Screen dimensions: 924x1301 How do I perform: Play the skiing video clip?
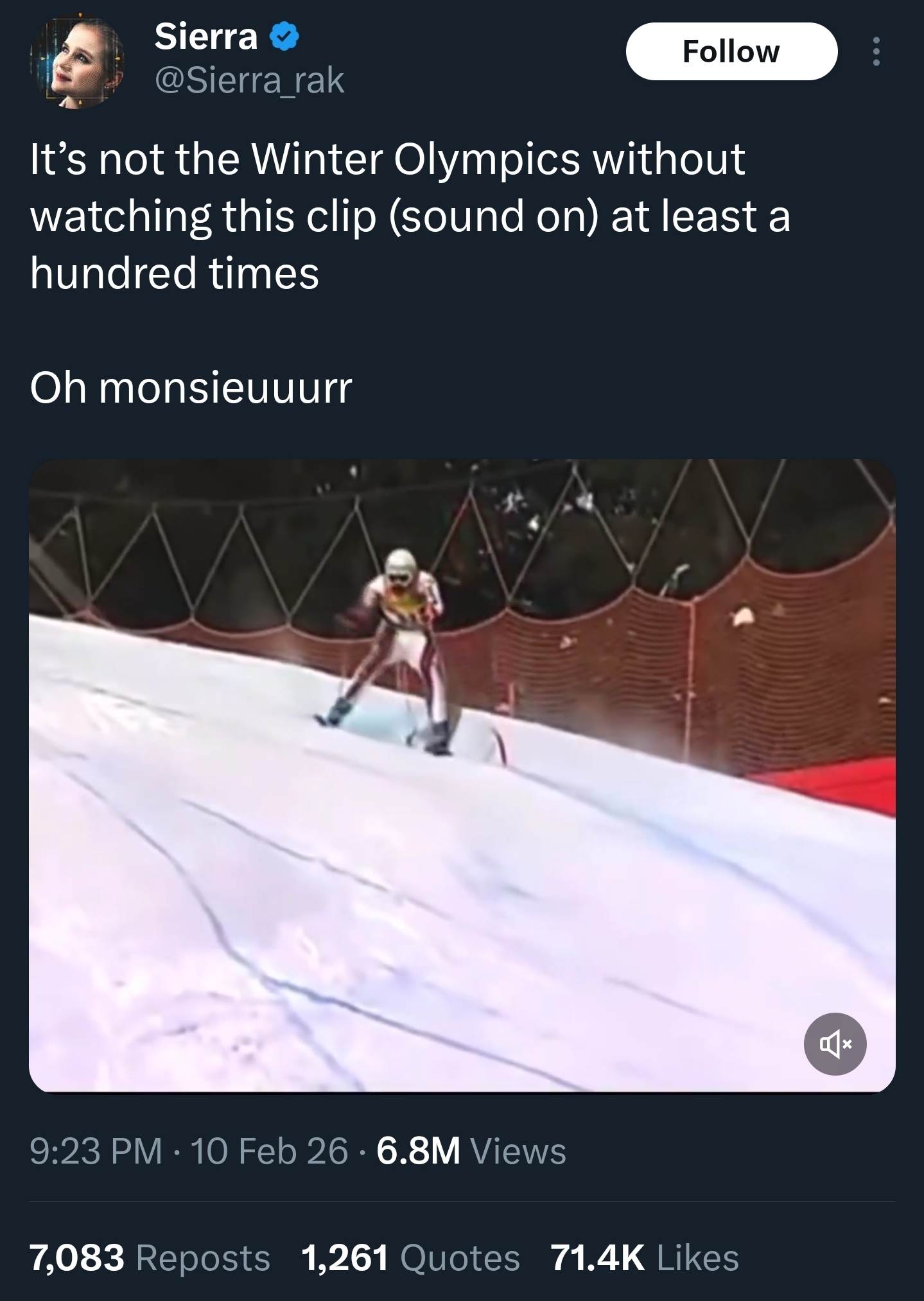click(462, 776)
